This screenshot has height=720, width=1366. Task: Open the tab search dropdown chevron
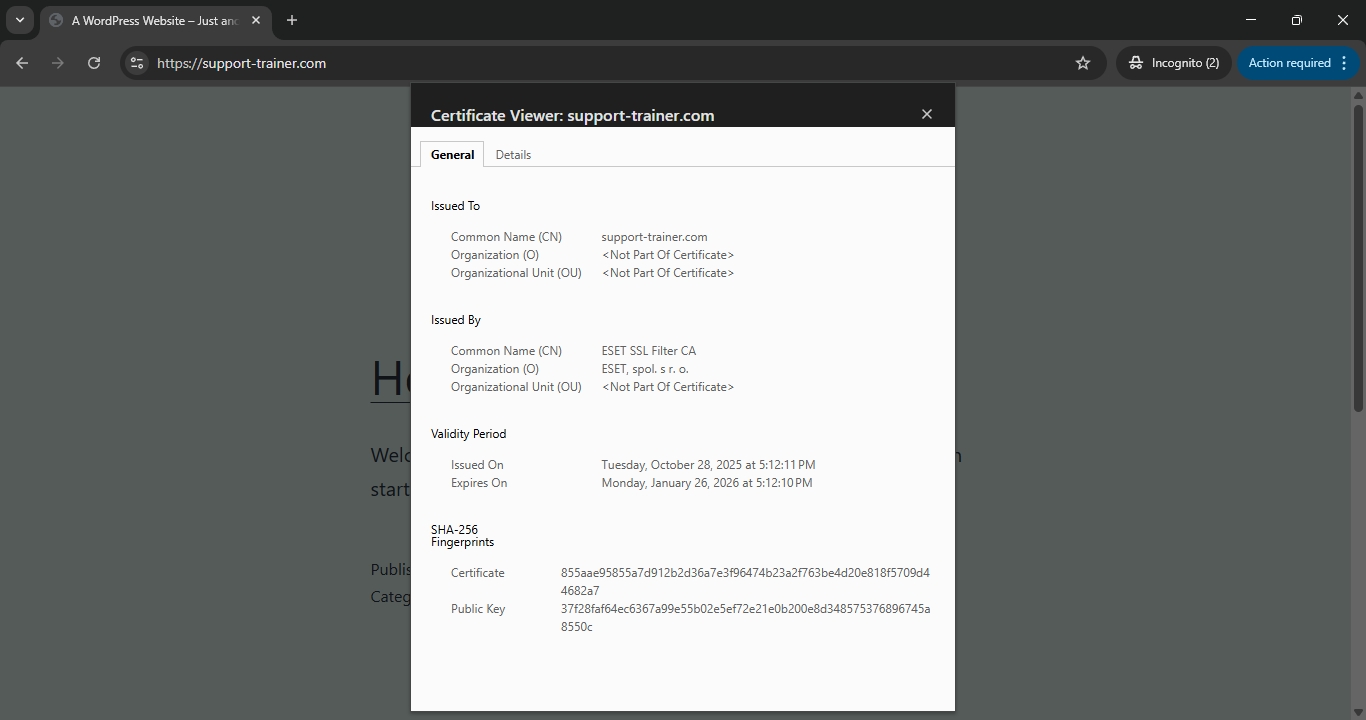point(19,20)
